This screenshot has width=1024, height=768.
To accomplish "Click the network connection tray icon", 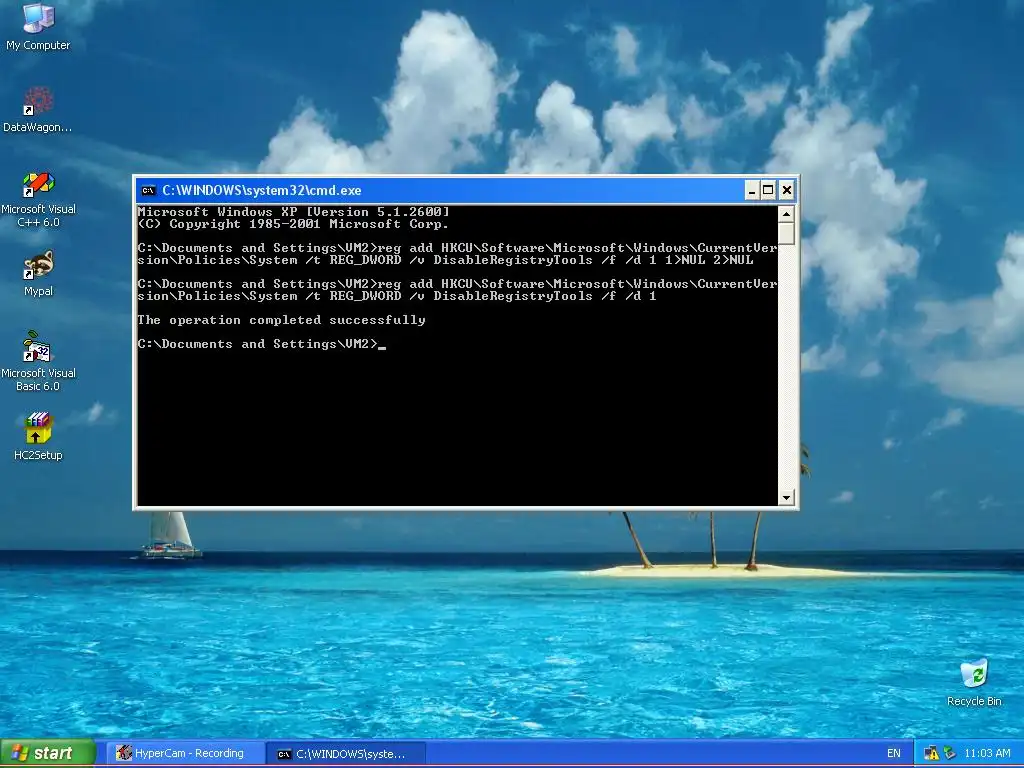I will [950, 753].
